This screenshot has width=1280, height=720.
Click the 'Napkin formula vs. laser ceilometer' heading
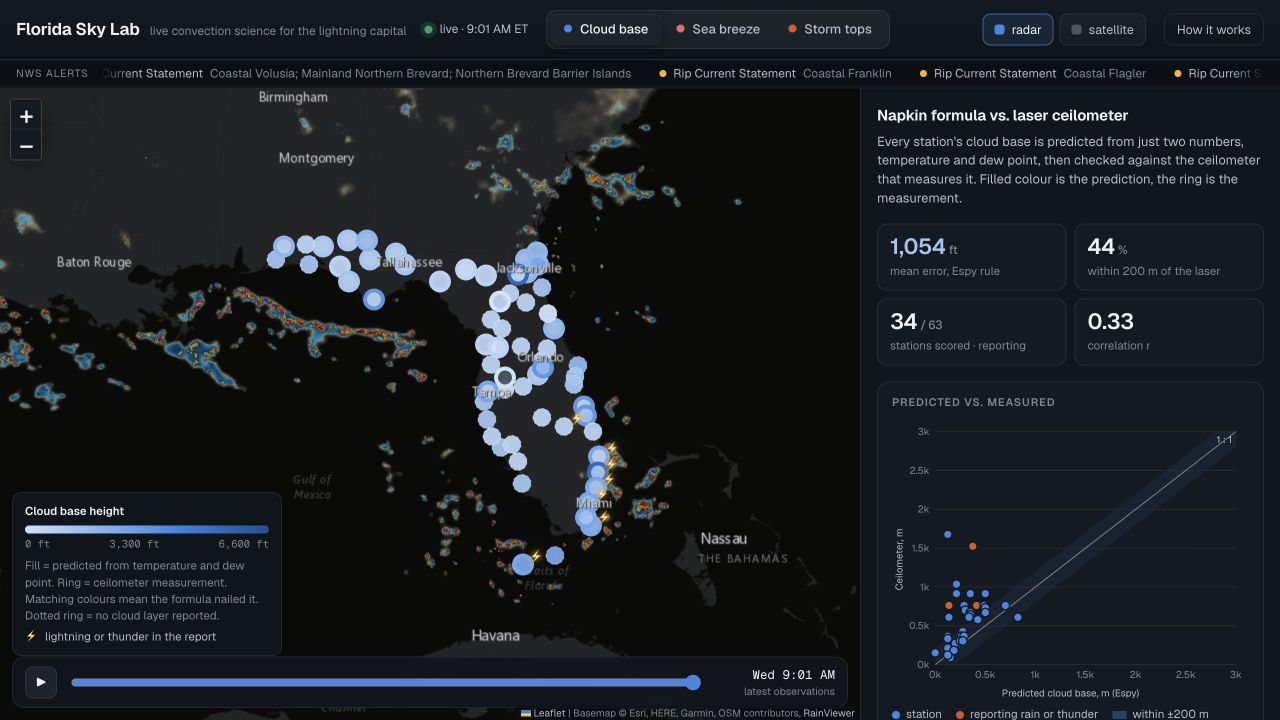[1002, 115]
